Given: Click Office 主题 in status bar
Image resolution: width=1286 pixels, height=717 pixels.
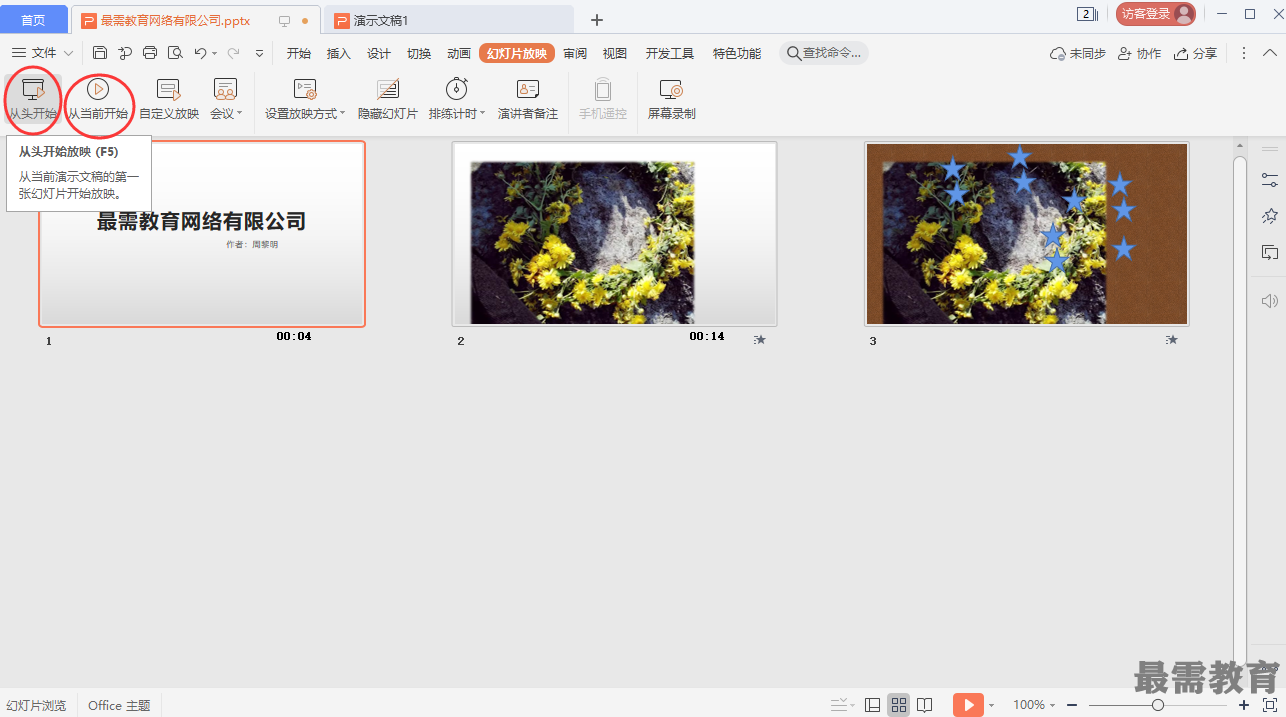Looking at the screenshot, I should (x=119, y=705).
